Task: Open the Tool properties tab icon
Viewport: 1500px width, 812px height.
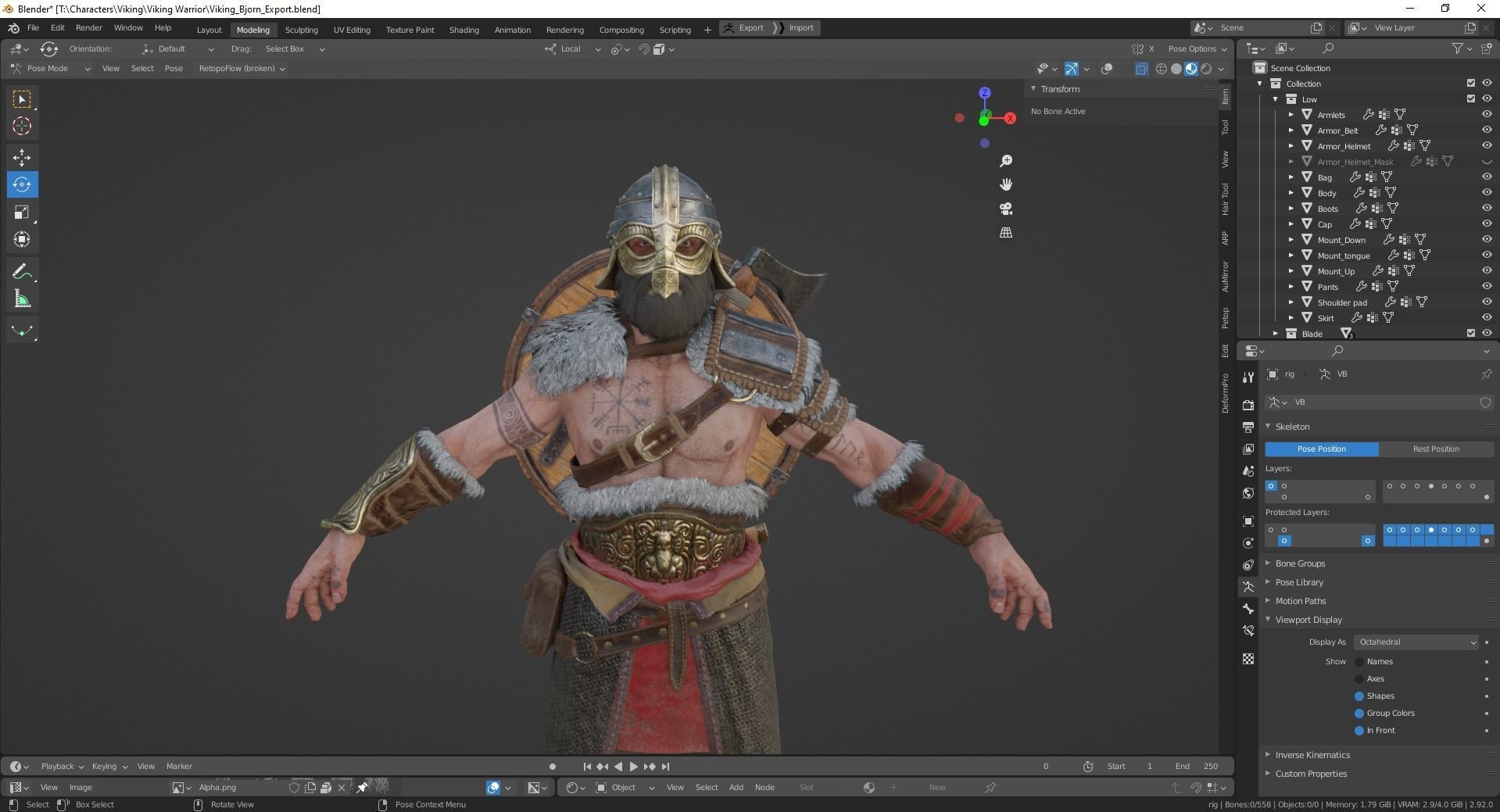Action: click(x=1248, y=377)
